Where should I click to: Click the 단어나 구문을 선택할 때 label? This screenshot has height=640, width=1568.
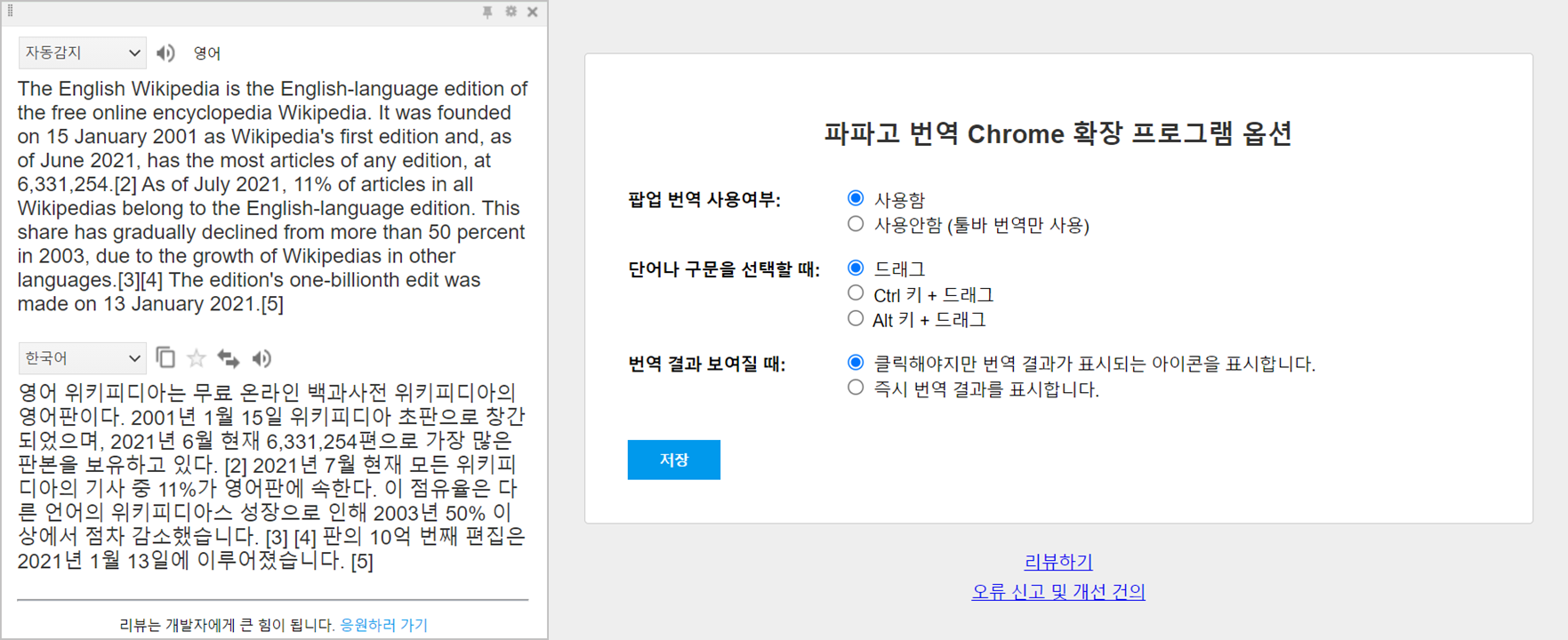(x=724, y=269)
